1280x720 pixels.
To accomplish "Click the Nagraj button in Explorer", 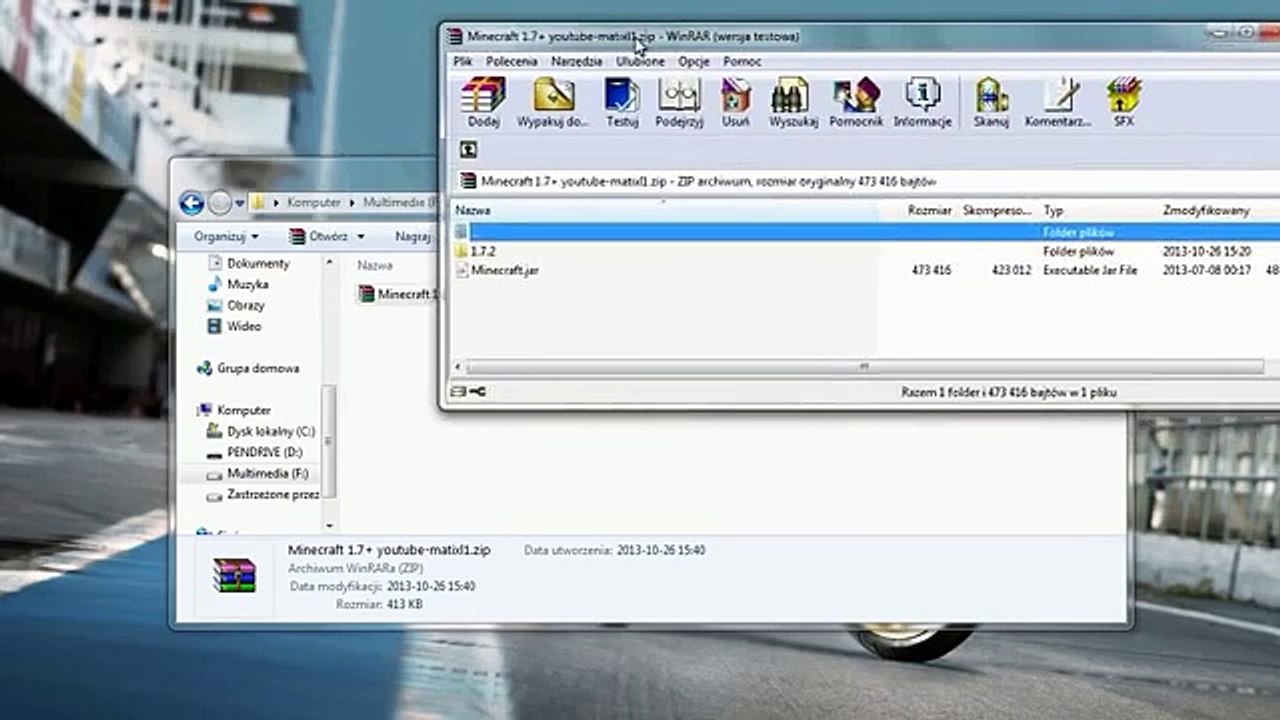I will [x=413, y=237].
